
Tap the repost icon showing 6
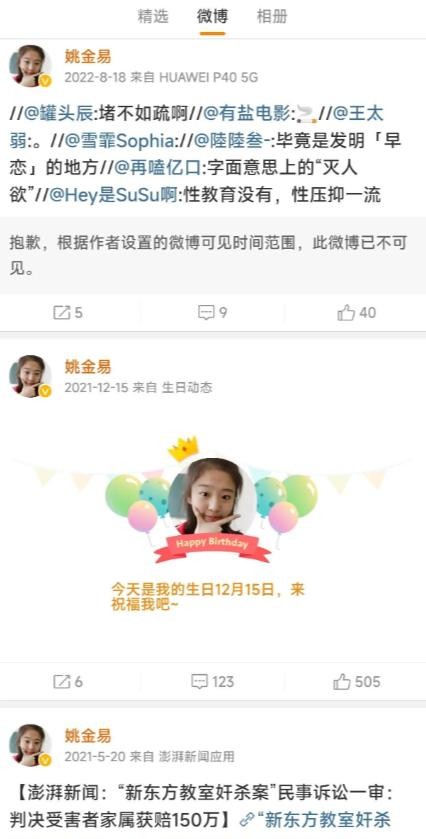(62, 682)
